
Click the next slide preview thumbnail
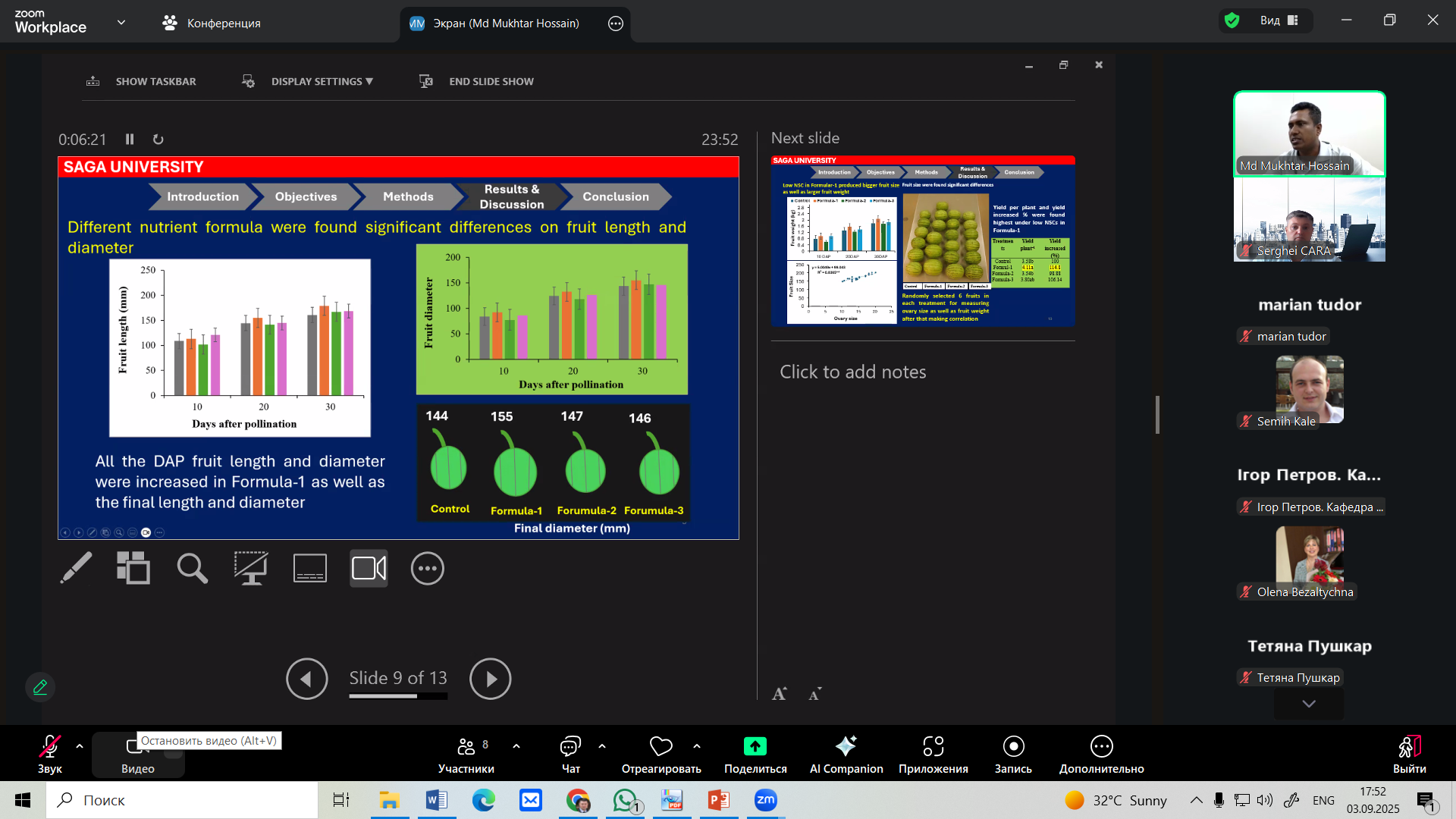(923, 241)
